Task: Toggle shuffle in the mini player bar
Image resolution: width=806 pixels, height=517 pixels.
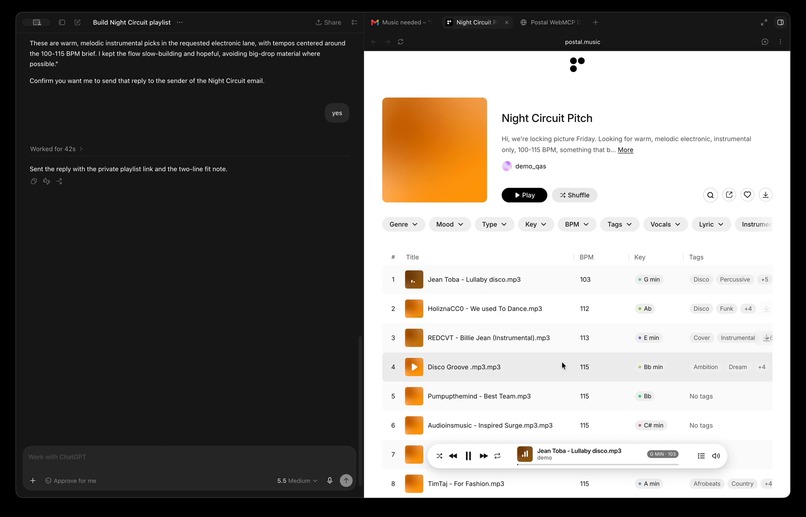Action: click(439, 456)
